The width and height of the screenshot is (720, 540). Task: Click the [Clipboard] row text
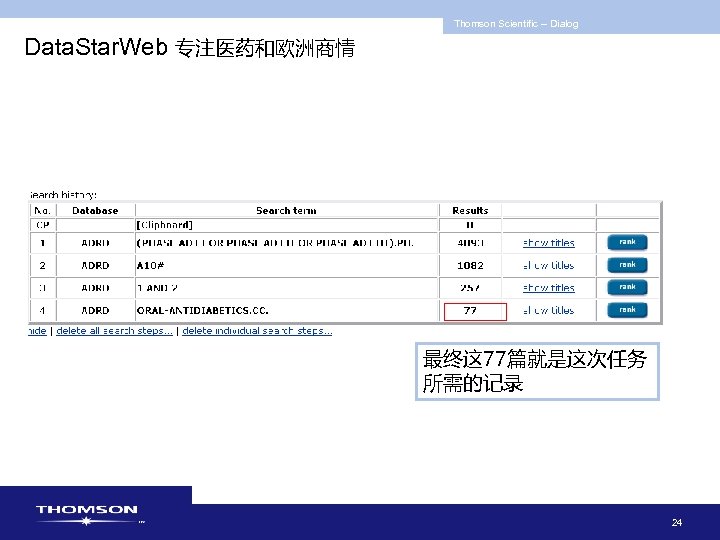pyautogui.click(x=164, y=225)
